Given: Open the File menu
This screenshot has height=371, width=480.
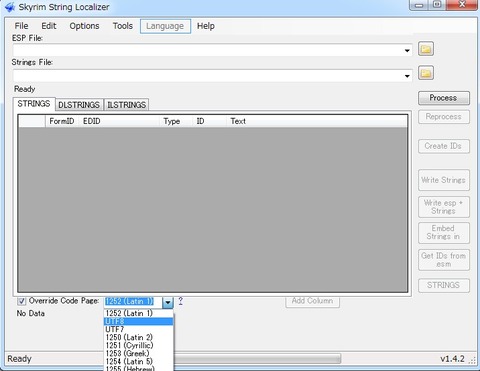Looking at the screenshot, I should [x=21, y=26].
